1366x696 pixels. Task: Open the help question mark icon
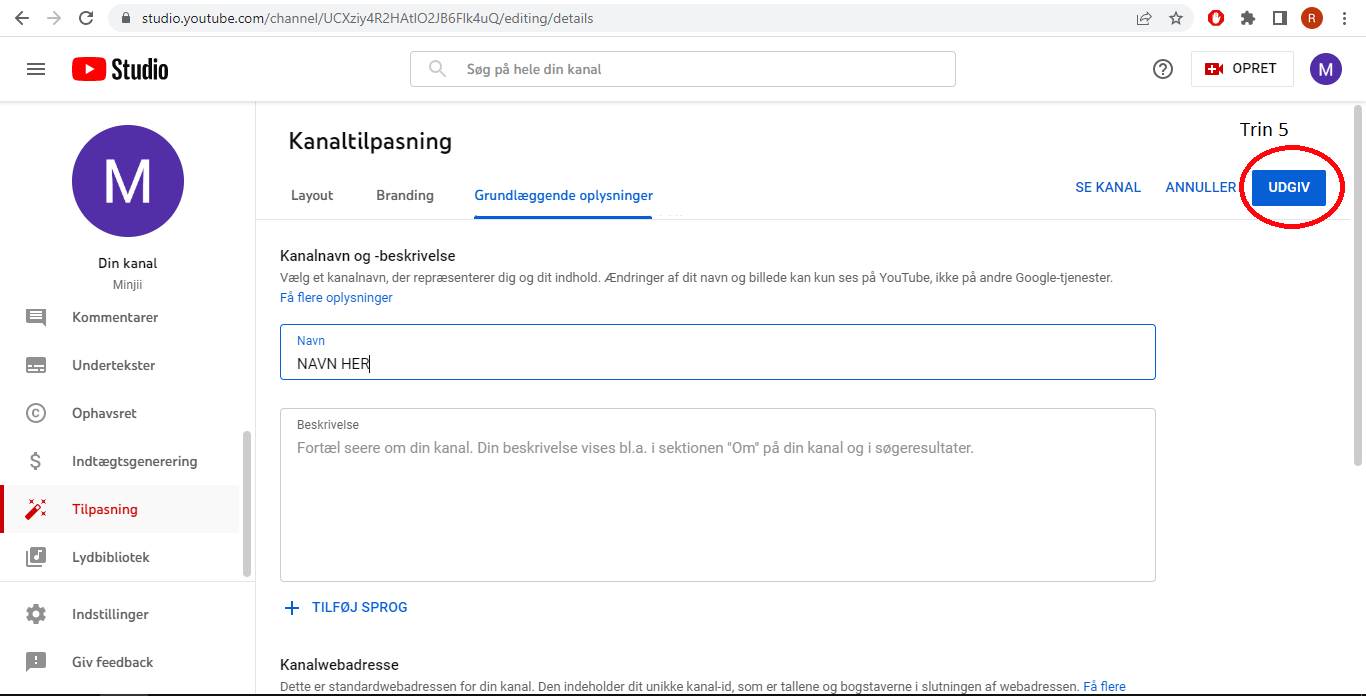(1162, 69)
